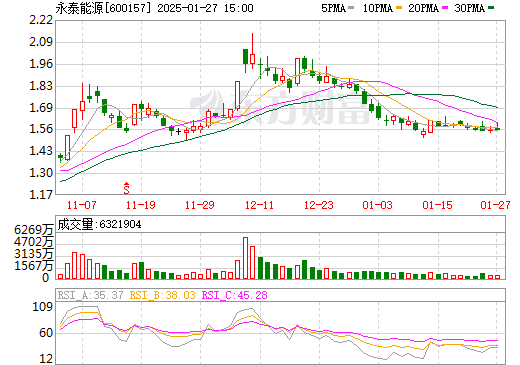The width and height of the screenshot is (520, 365).
Task: Click the red S signal marker
Action: coord(126,188)
